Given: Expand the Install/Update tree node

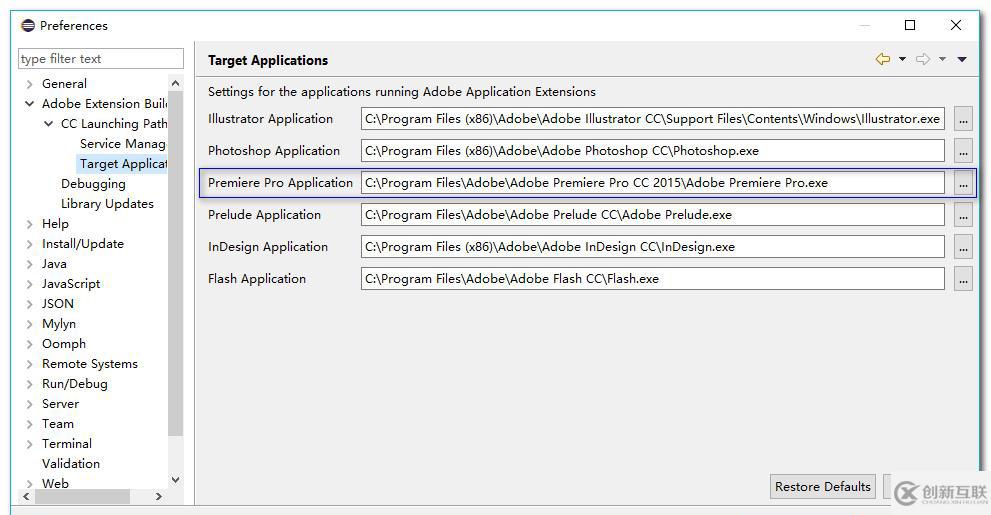Looking at the screenshot, I should coord(29,244).
